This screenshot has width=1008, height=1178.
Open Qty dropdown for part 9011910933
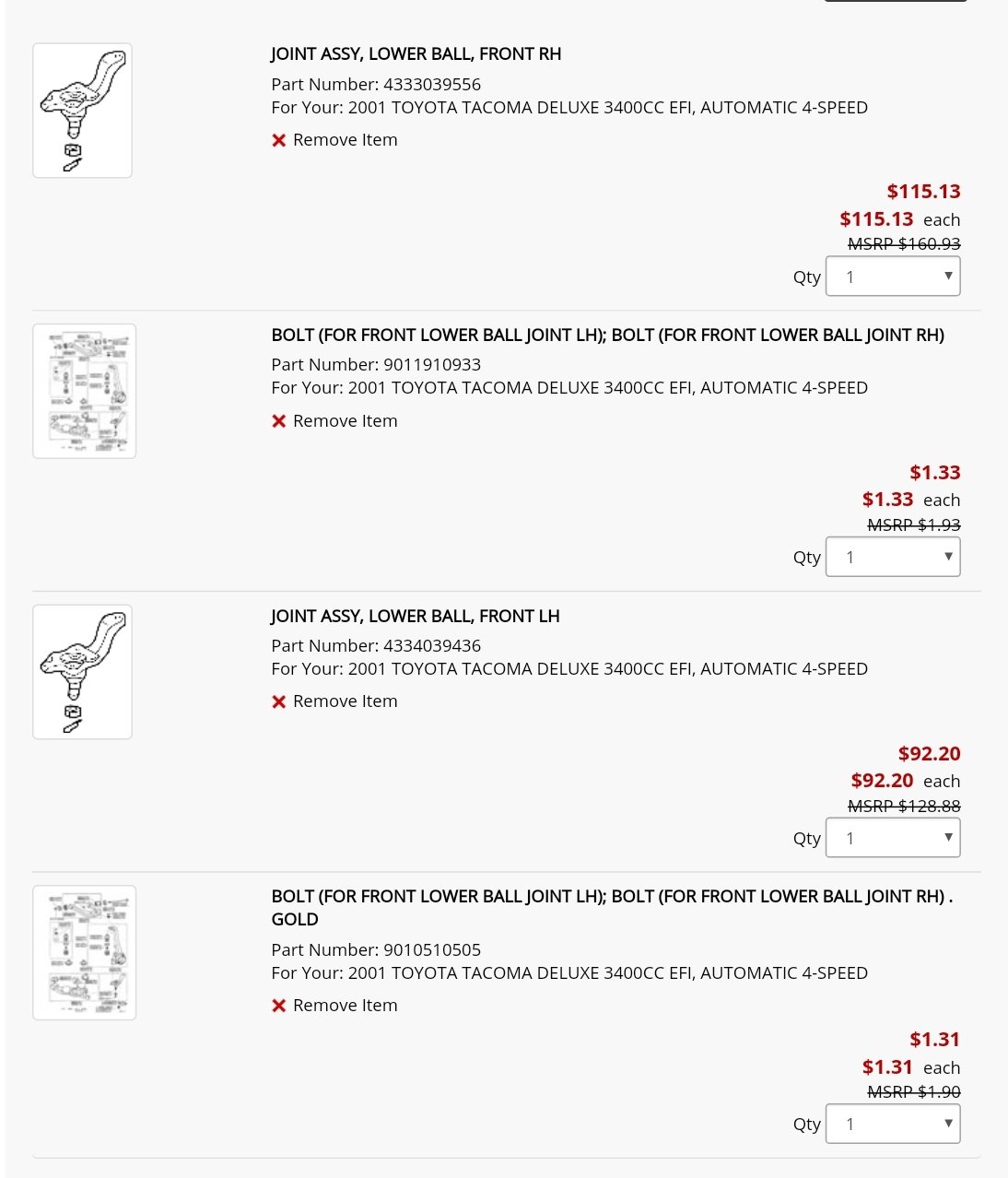(x=893, y=557)
